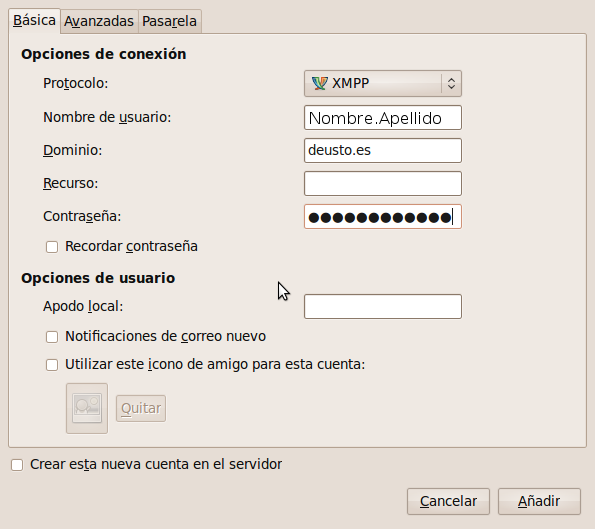595x529 pixels.
Task: Click the Contraseña password field
Action: pyautogui.click(x=383, y=217)
